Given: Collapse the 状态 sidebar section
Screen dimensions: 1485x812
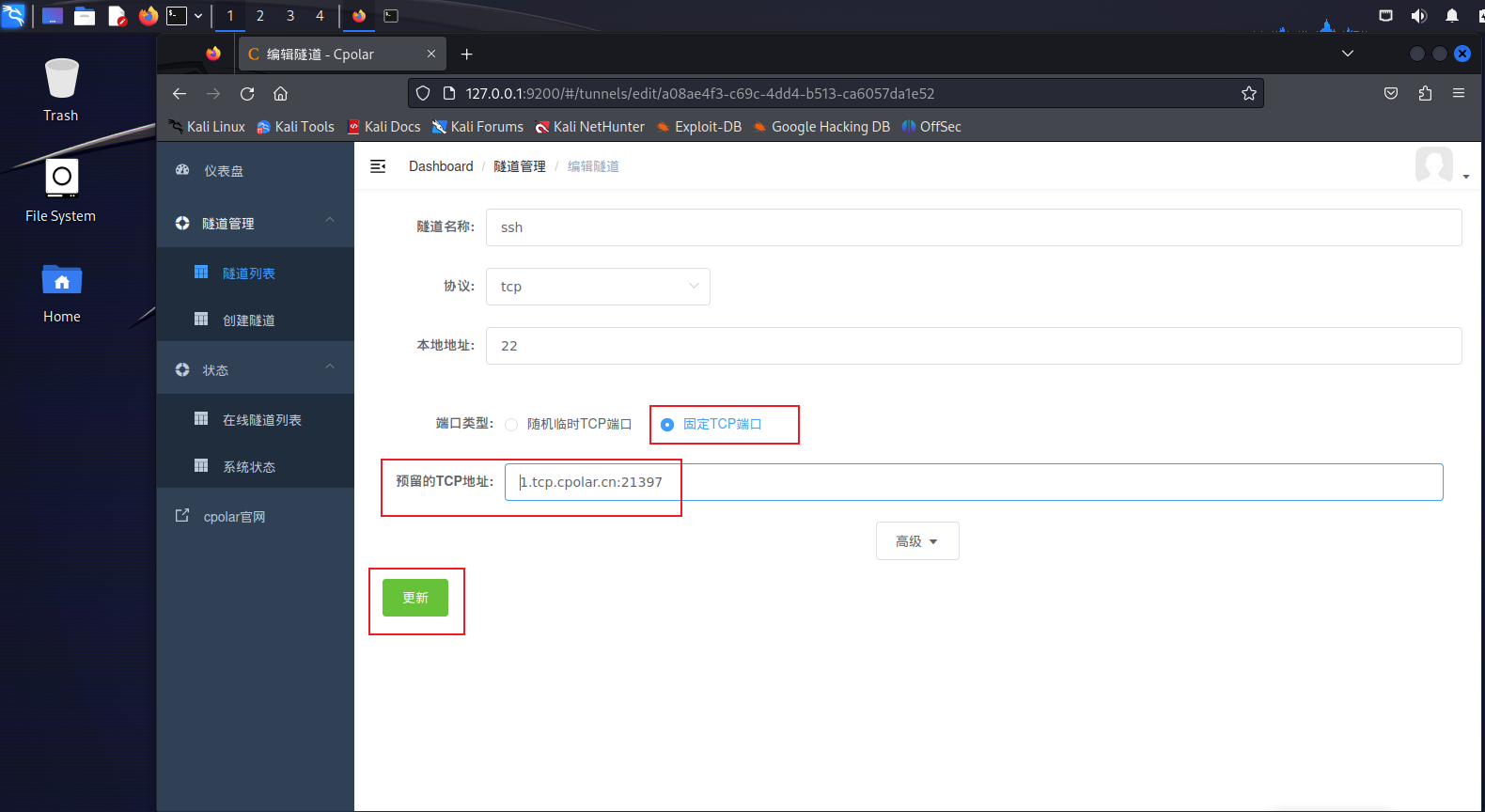Looking at the screenshot, I should tap(256, 370).
